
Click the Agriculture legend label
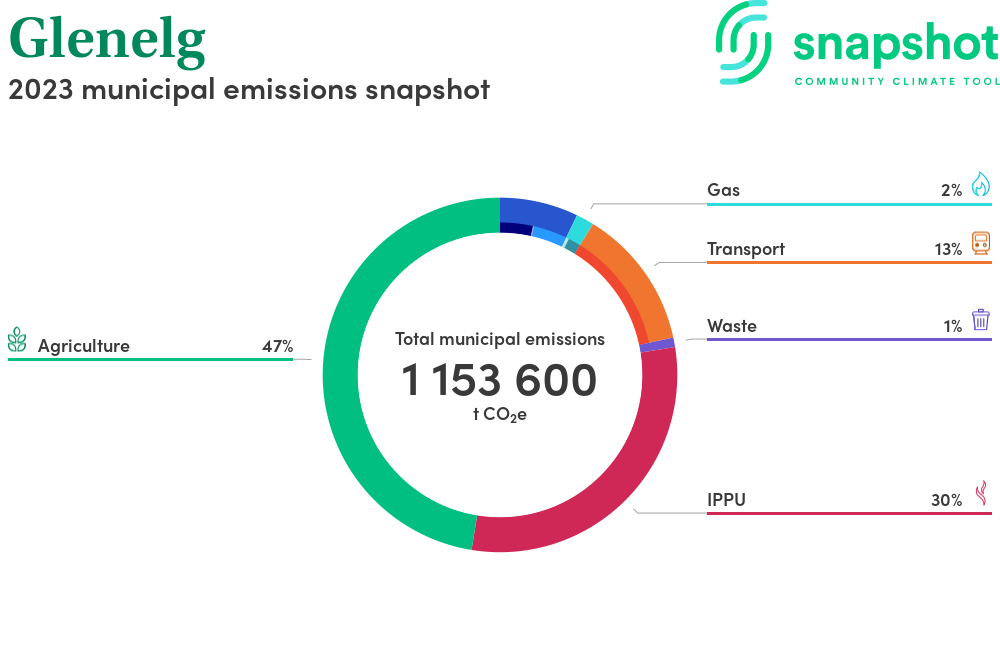pos(84,347)
